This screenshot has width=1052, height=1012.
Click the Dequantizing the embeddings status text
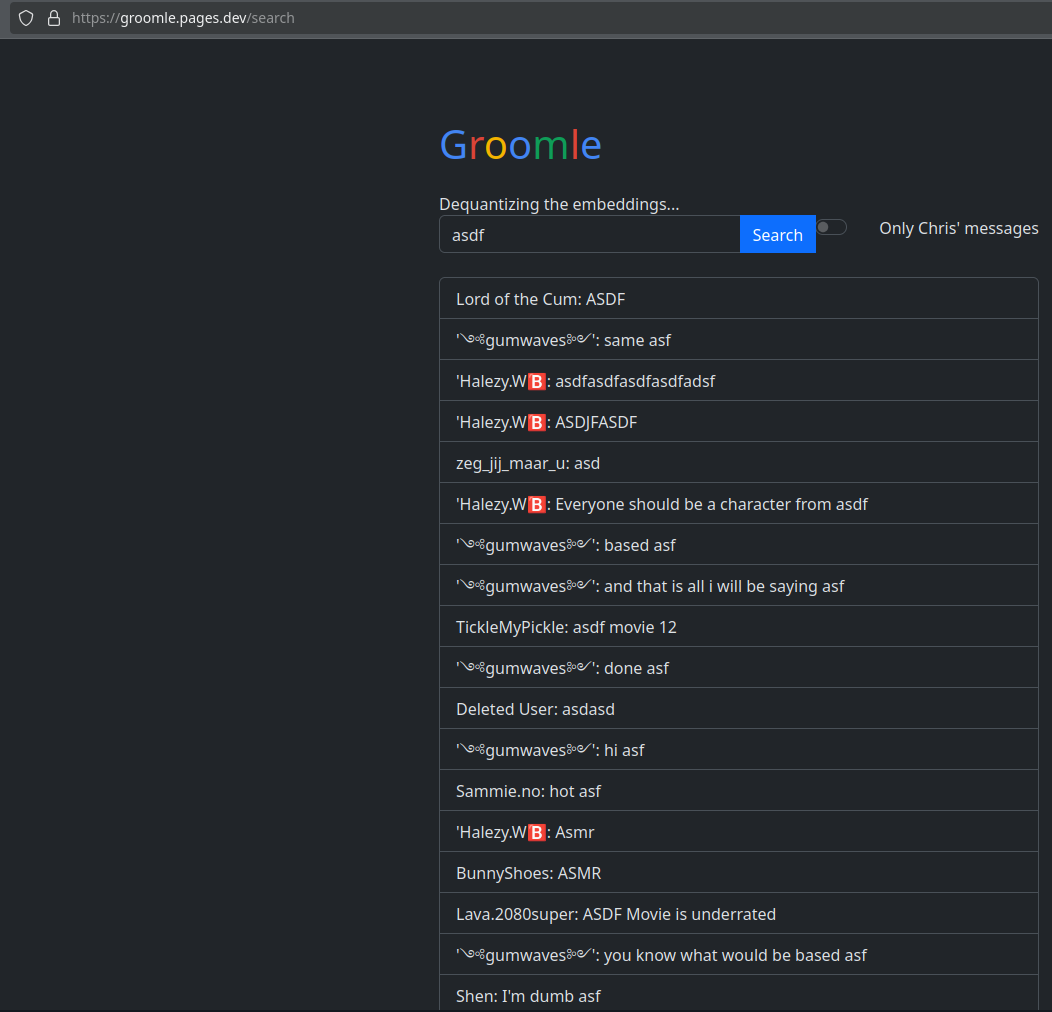559,204
